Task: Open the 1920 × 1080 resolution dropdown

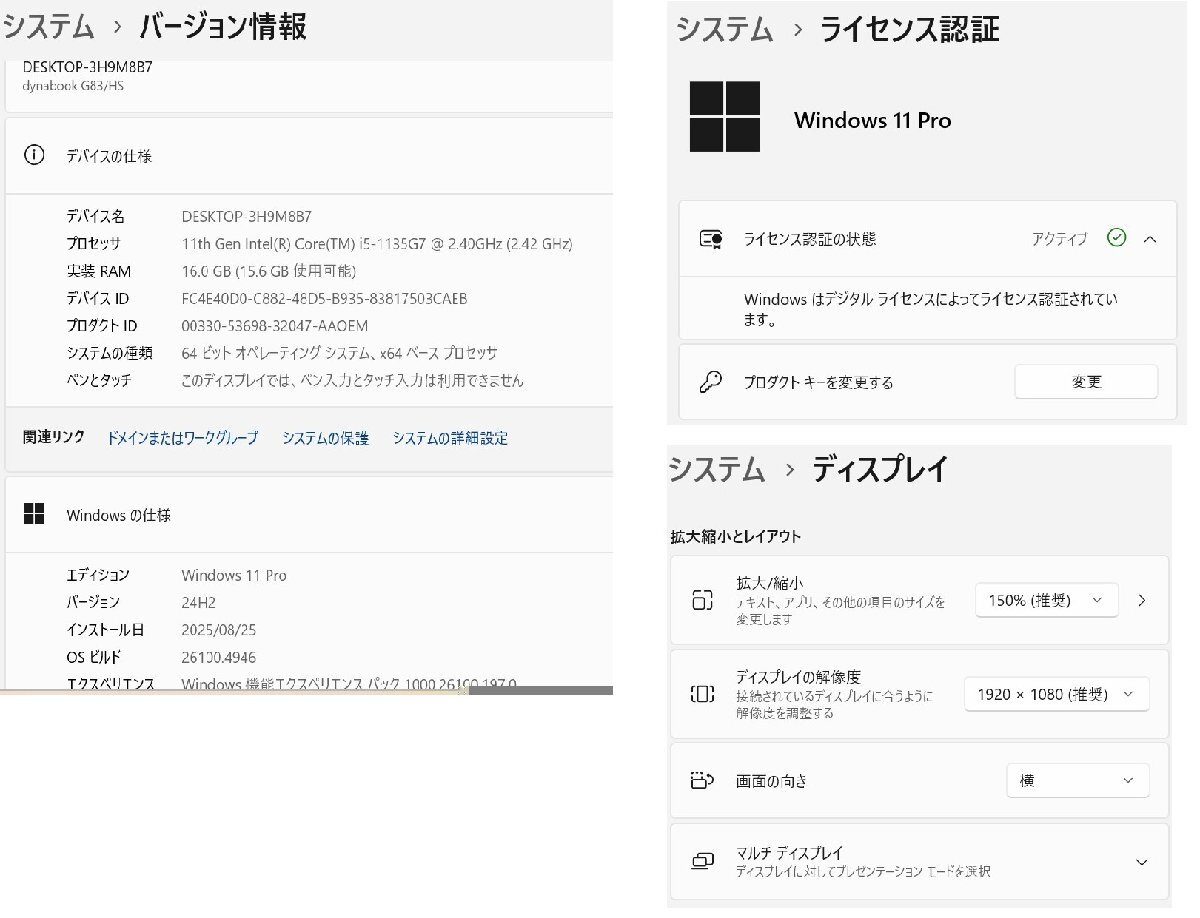Action: [1056, 693]
